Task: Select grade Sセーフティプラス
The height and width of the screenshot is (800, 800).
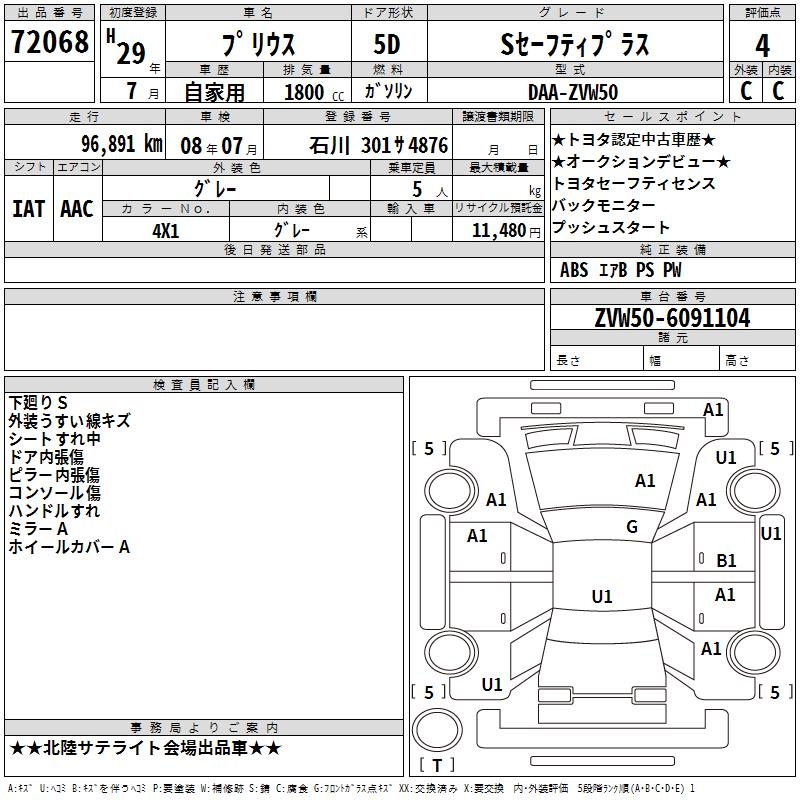Action: click(575, 44)
